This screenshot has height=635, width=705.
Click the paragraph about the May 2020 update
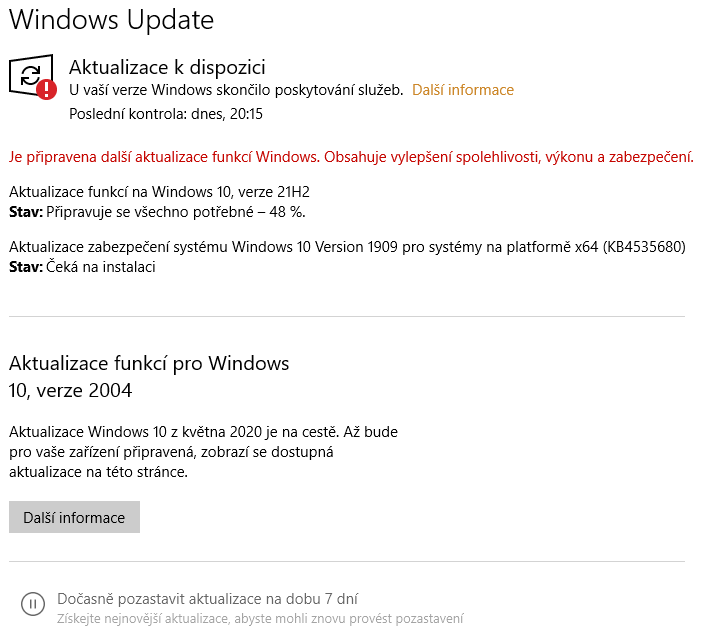click(x=203, y=452)
